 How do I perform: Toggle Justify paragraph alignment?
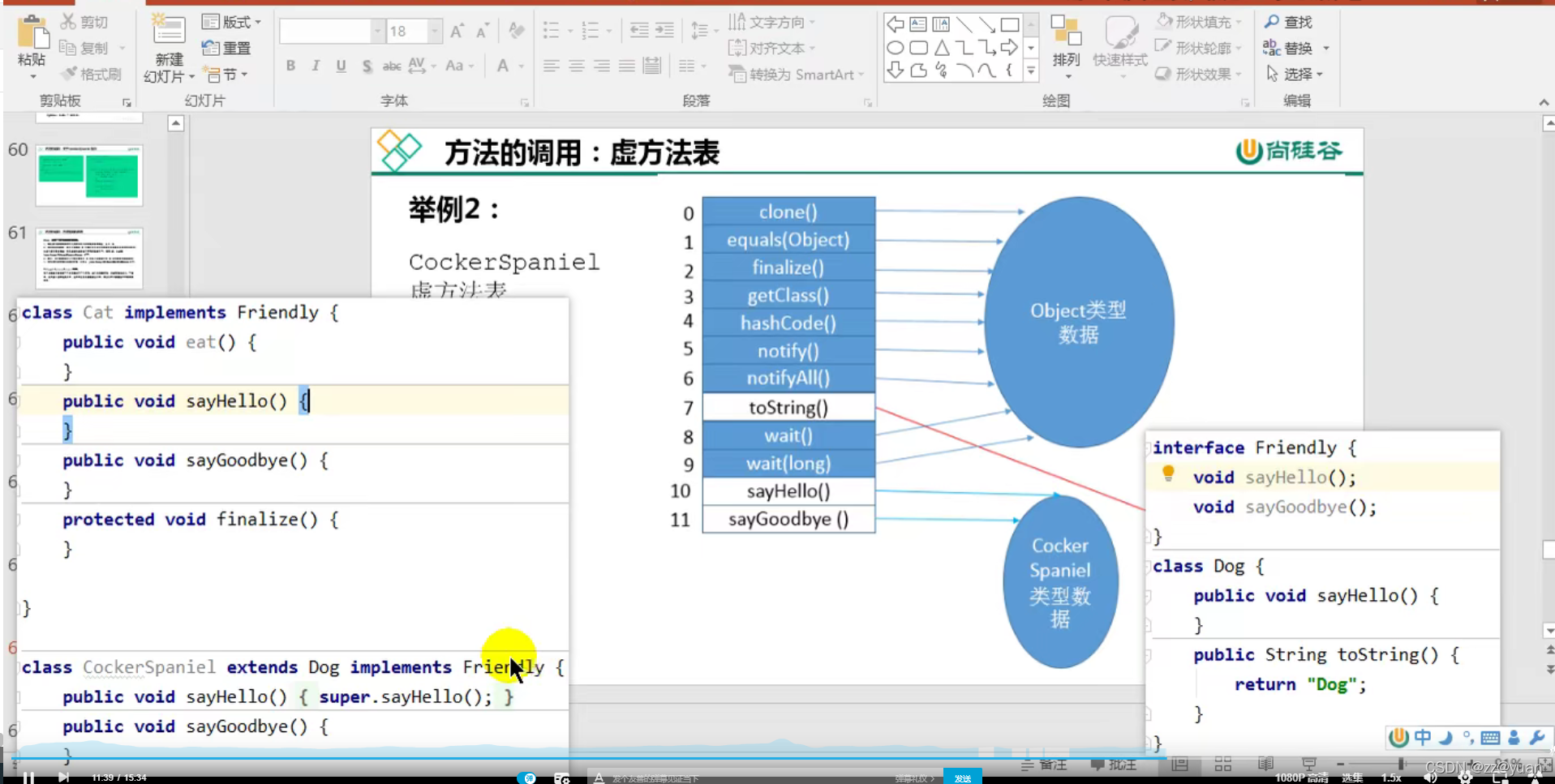tap(626, 66)
